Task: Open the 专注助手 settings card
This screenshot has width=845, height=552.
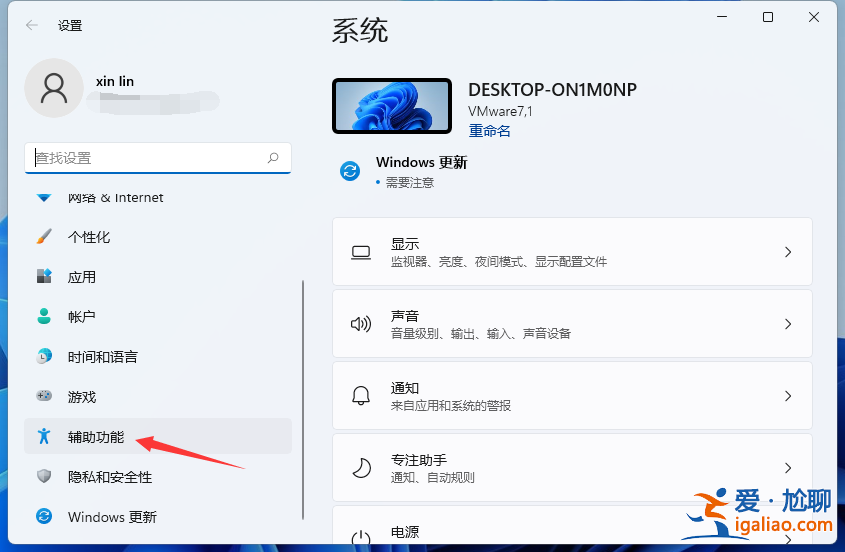Action: pyautogui.click(x=572, y=467)
